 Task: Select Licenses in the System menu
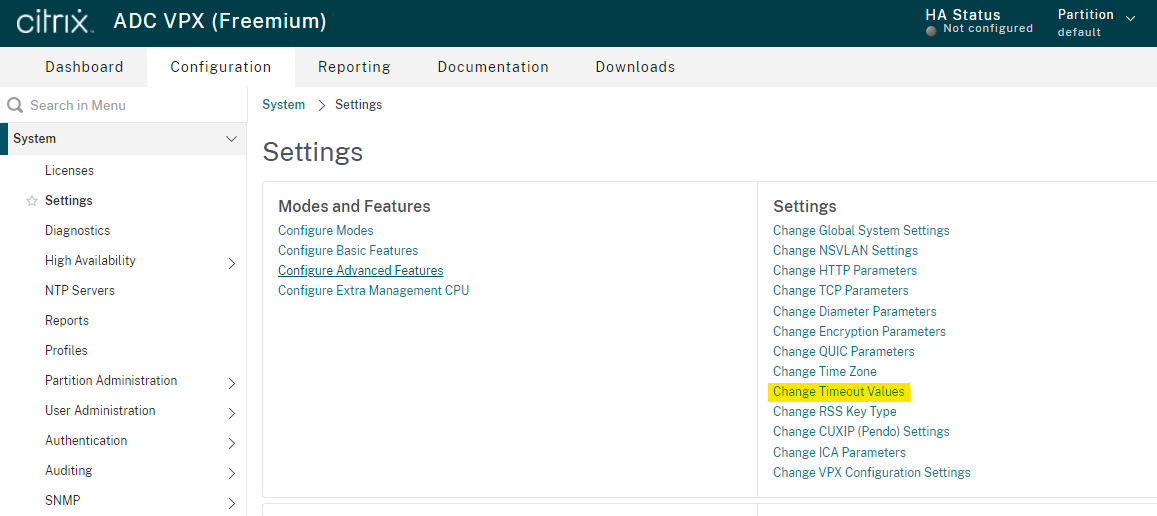click(69, 171)
